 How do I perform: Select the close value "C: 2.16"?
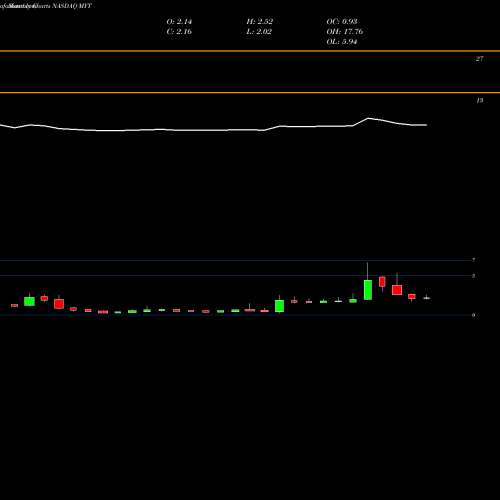click(179, 32)
